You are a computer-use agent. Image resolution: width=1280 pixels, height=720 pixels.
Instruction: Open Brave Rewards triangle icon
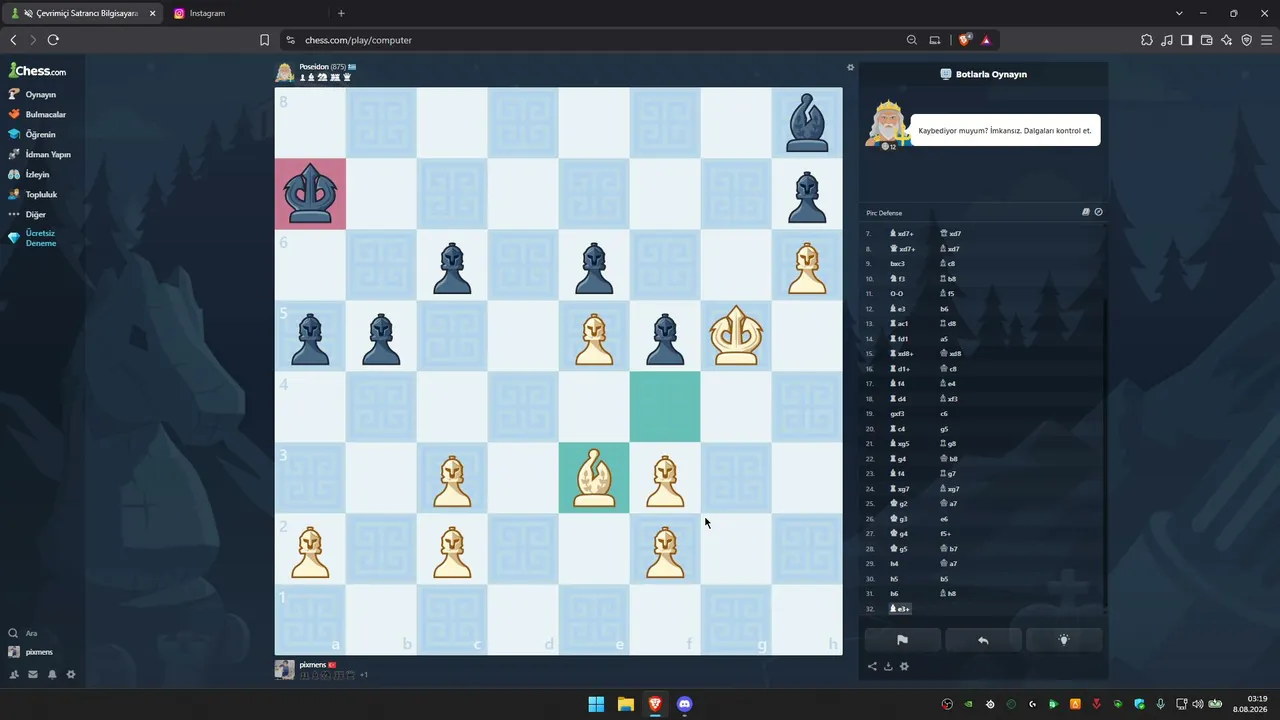point(986,40)
